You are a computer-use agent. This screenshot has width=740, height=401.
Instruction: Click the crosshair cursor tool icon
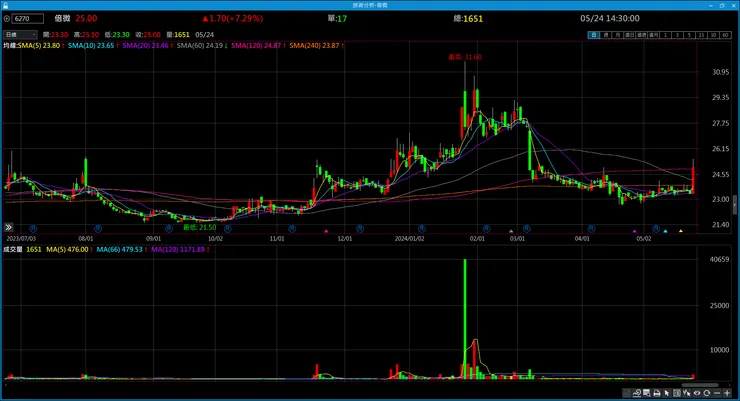(x=687, y=393)
